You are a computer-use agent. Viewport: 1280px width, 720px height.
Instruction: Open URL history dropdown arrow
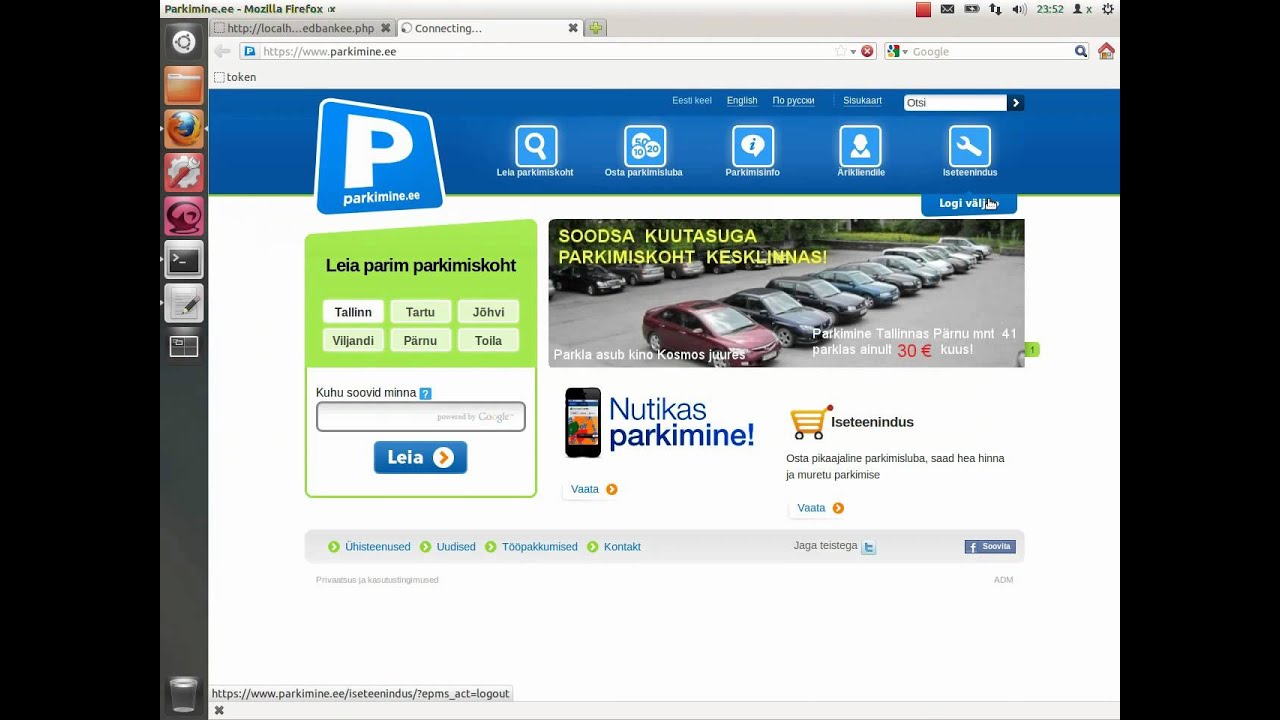click(x=853, y=51)
